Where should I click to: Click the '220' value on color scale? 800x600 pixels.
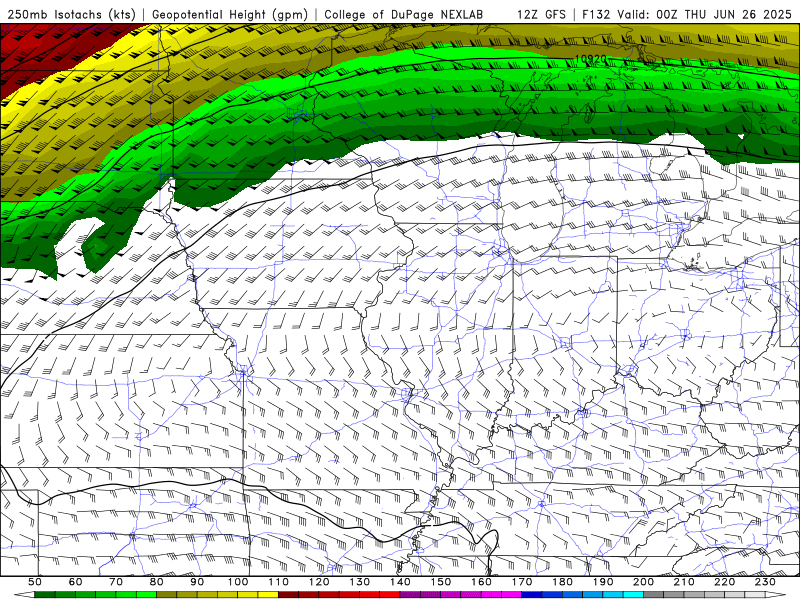[724, 582]
